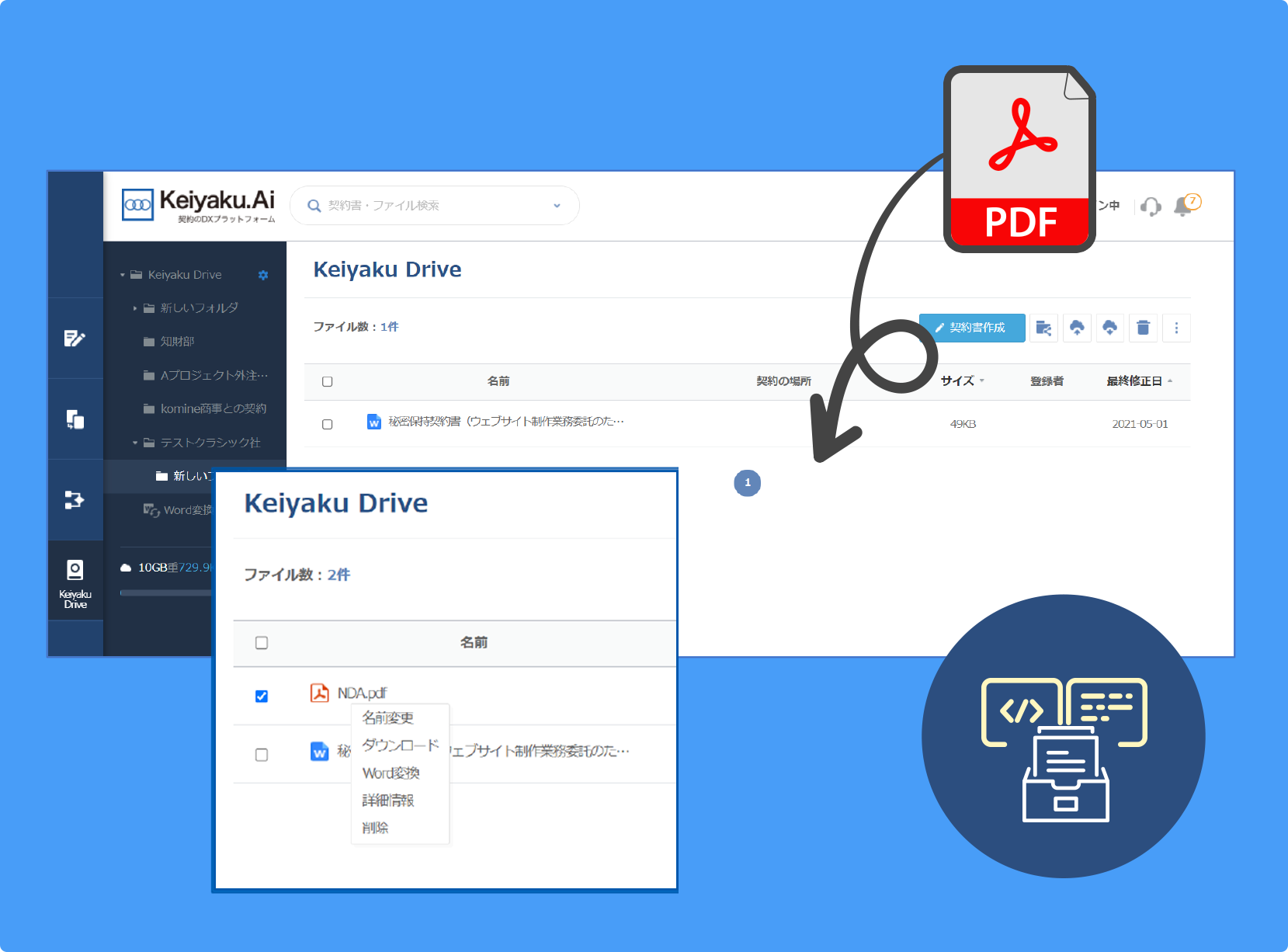Click the 49KB size cell
Image resolution: width=1288 pixels, height=952 pixels.
pos(963,424)
